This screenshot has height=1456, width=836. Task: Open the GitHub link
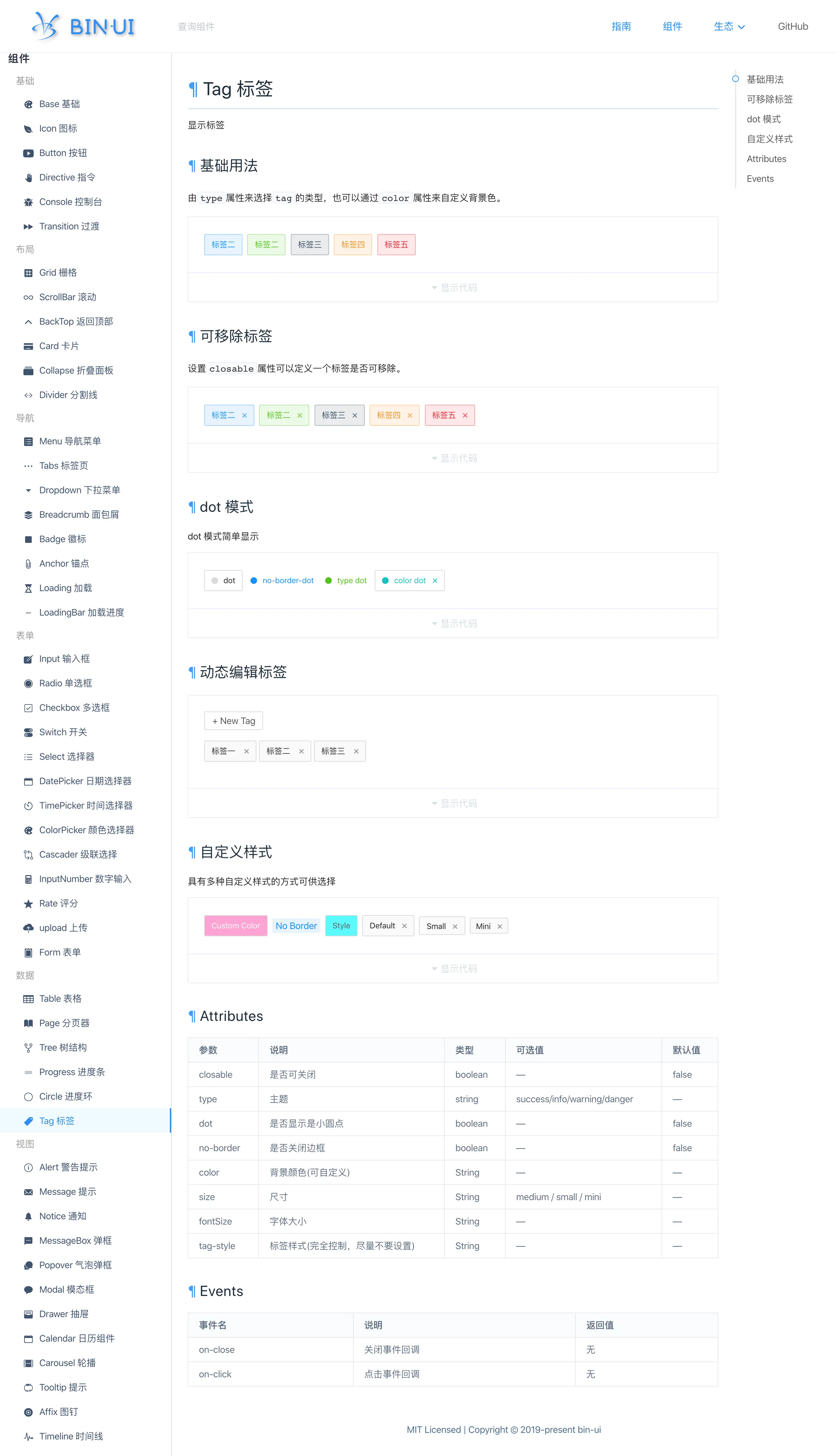point(792,26)
